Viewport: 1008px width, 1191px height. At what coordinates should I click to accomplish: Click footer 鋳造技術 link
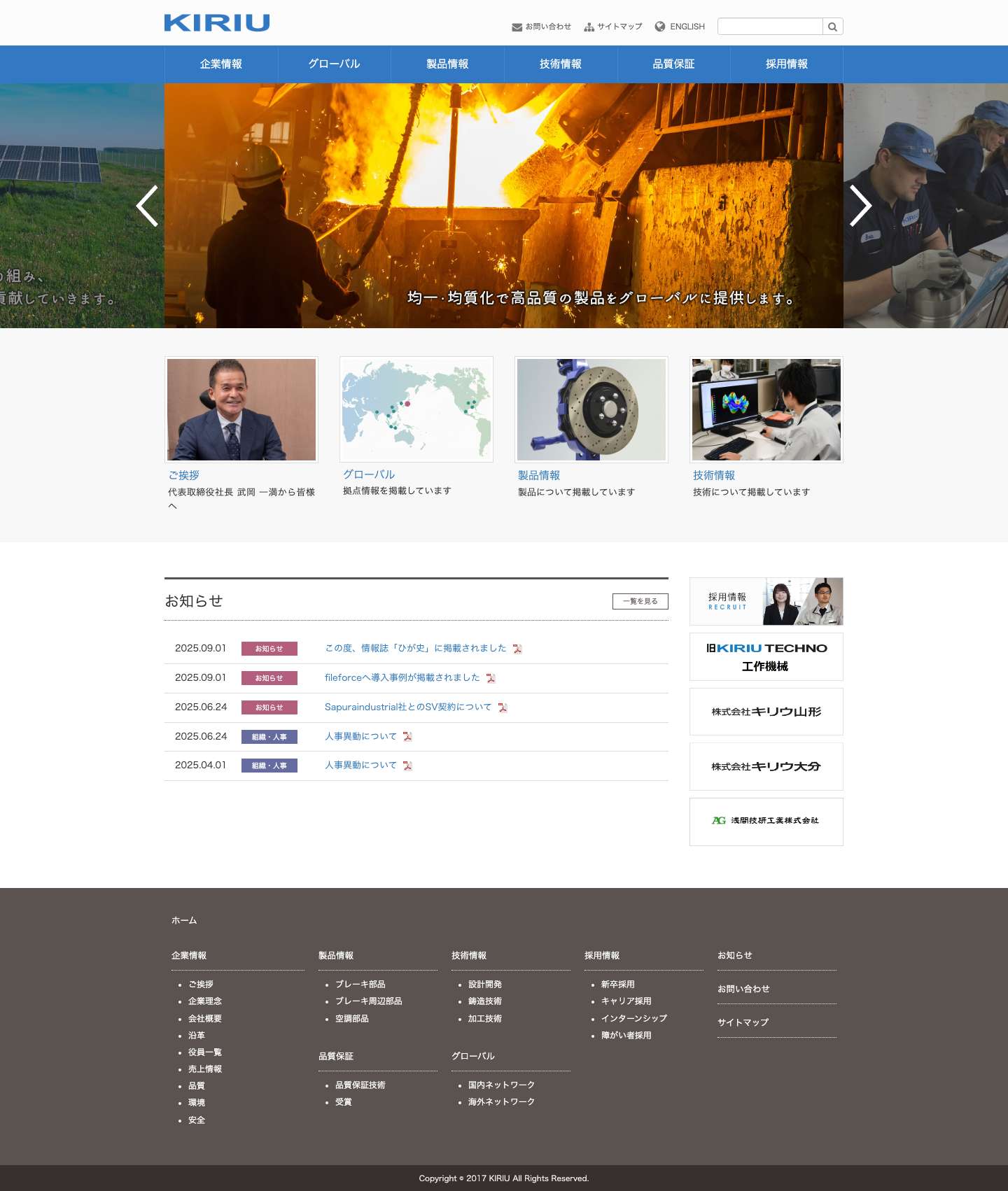pos(485,1001)
